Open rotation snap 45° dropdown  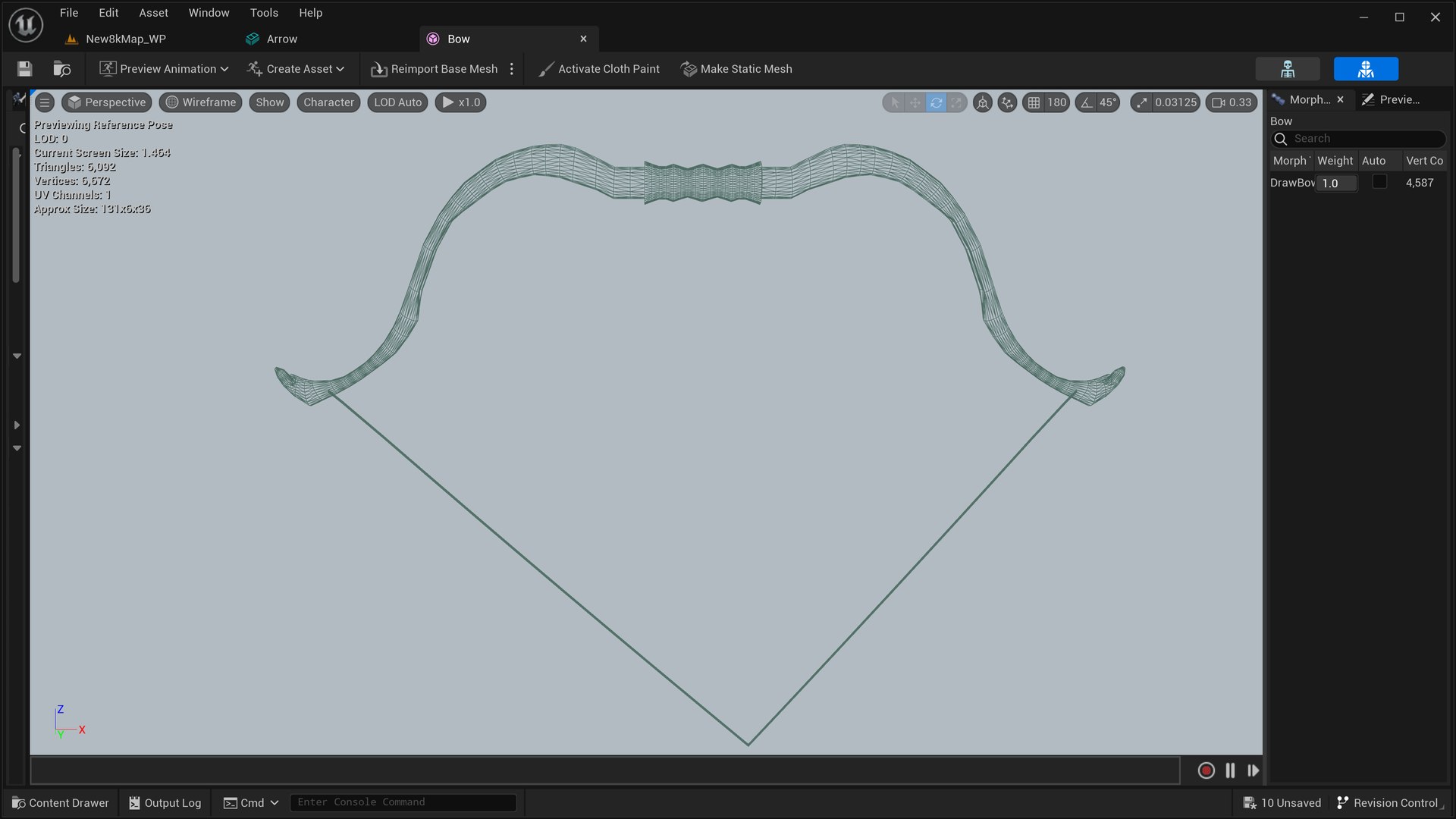point(1108,102)
